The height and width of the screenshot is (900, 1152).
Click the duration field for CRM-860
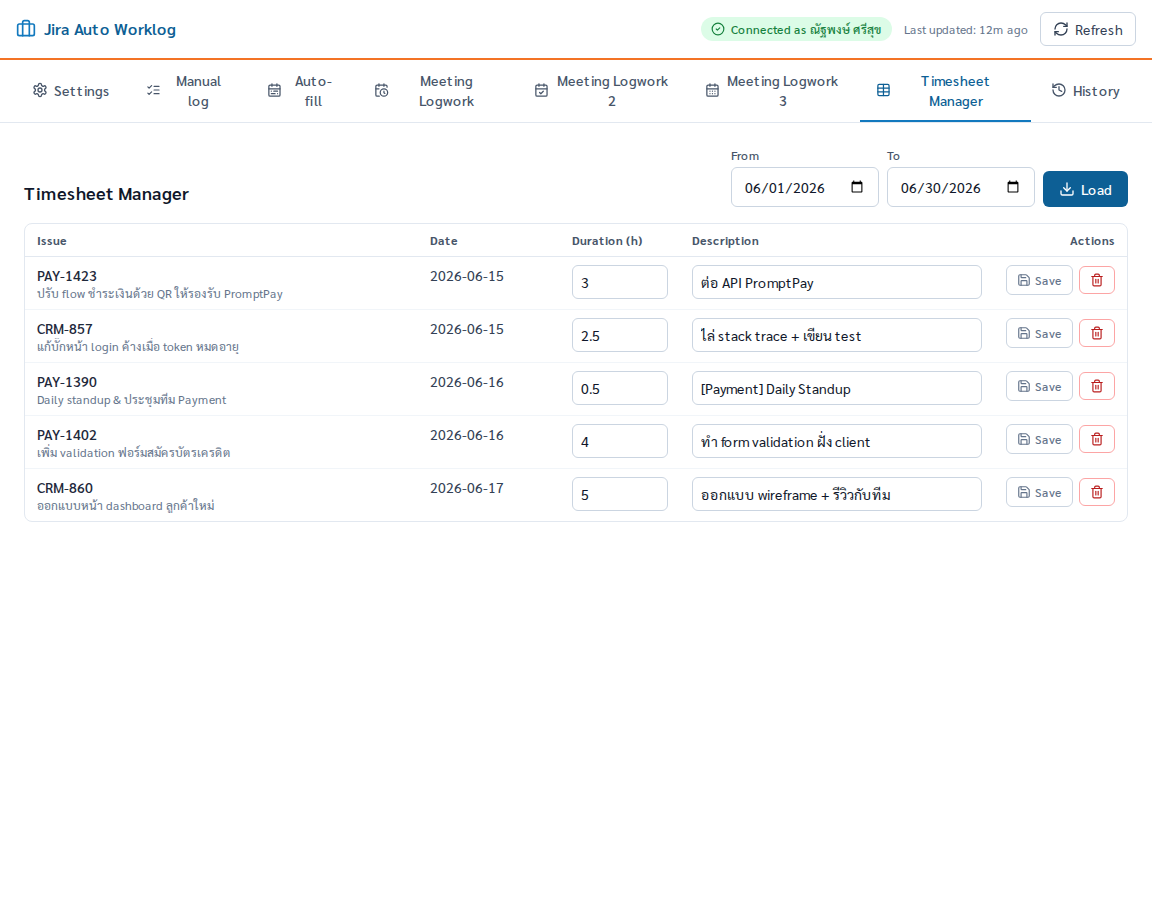point(619,494)
